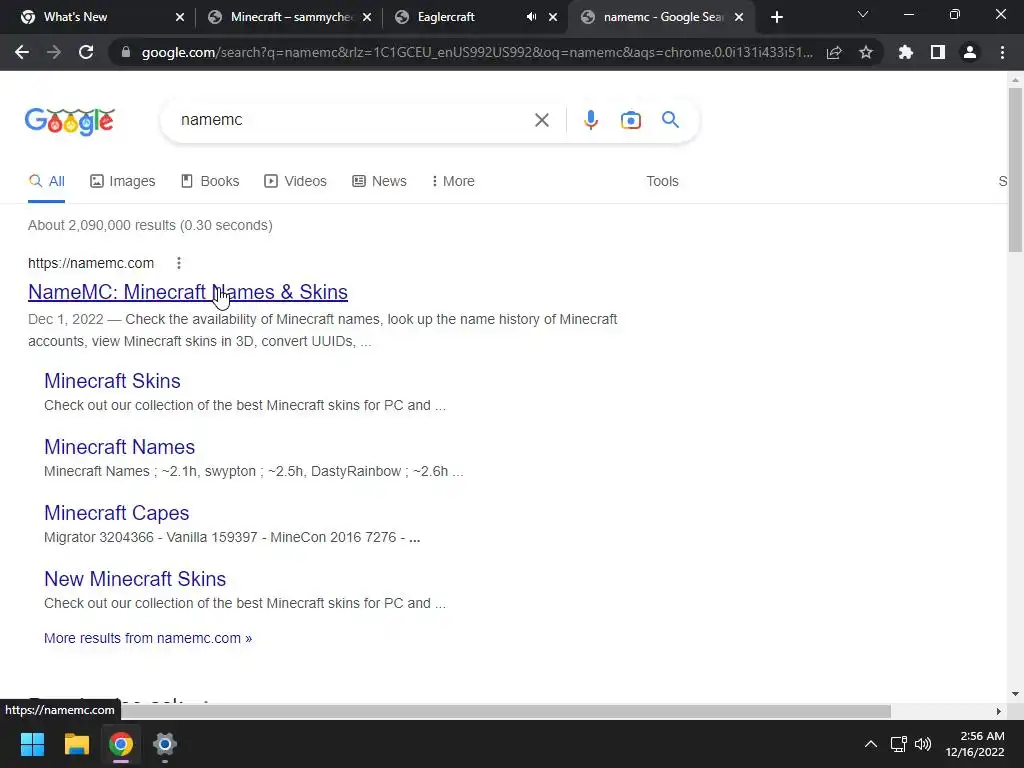Open the taskbar clock and date

pyautogui.click(x=975, y=744)
